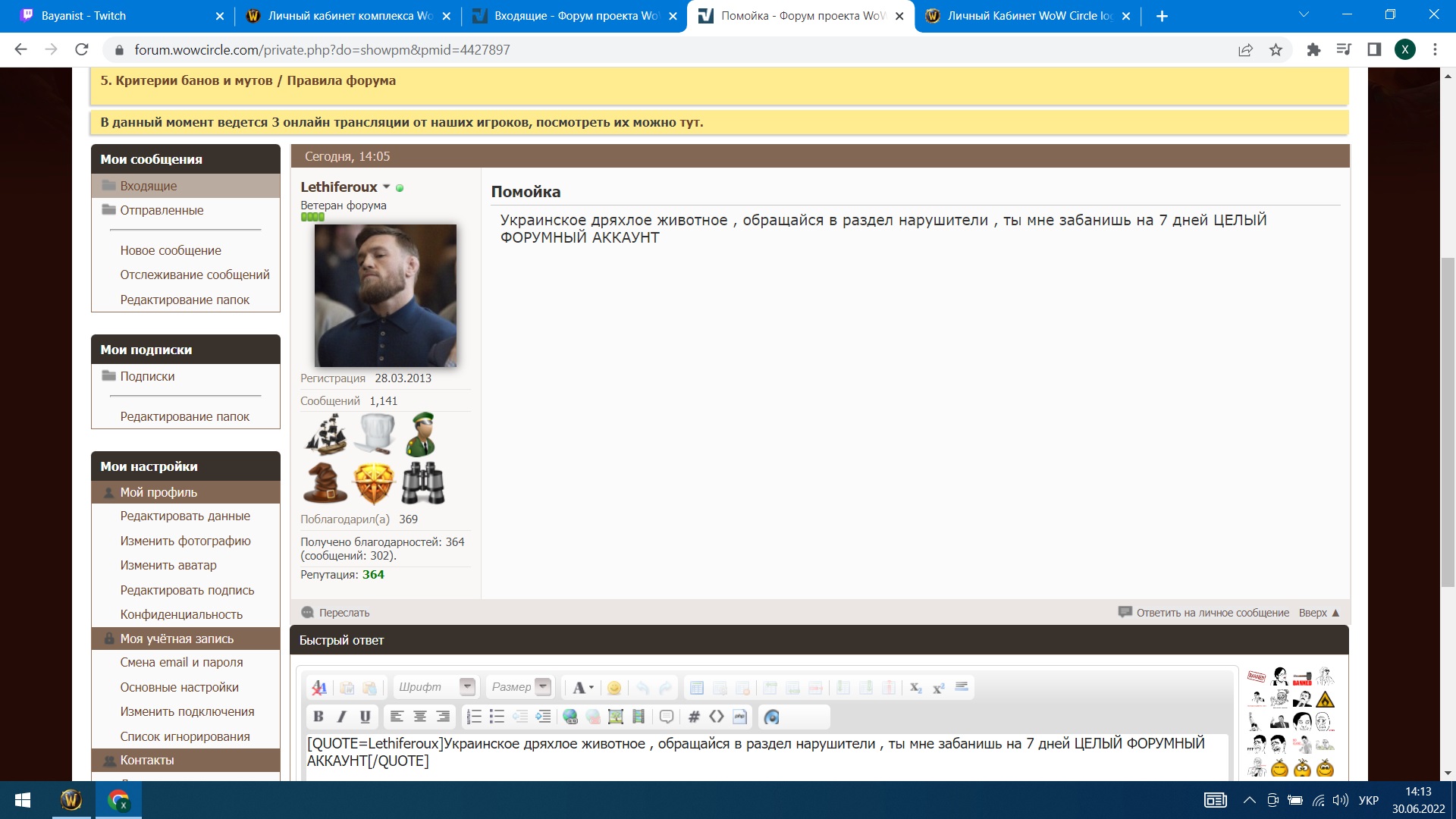
Task: Click the remove text formatting icon
Action: 319,688
